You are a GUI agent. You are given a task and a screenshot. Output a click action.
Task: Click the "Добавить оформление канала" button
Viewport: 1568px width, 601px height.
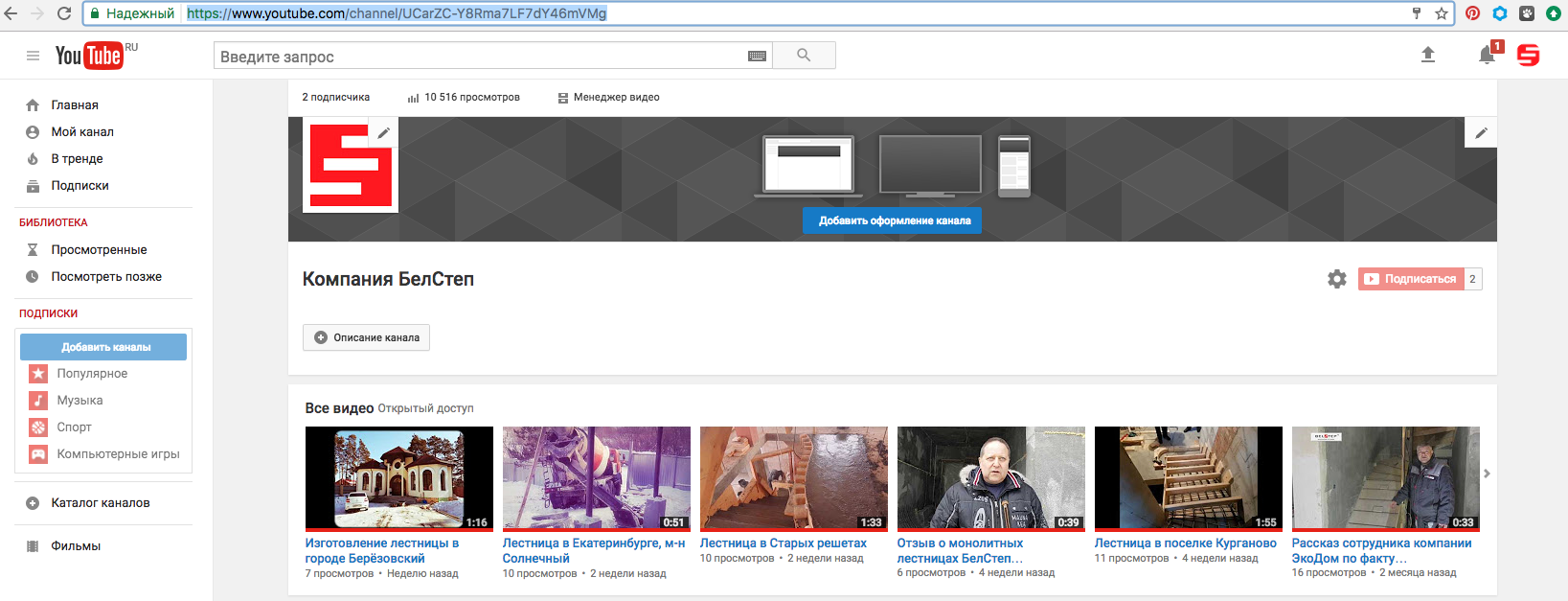(892, 220)
